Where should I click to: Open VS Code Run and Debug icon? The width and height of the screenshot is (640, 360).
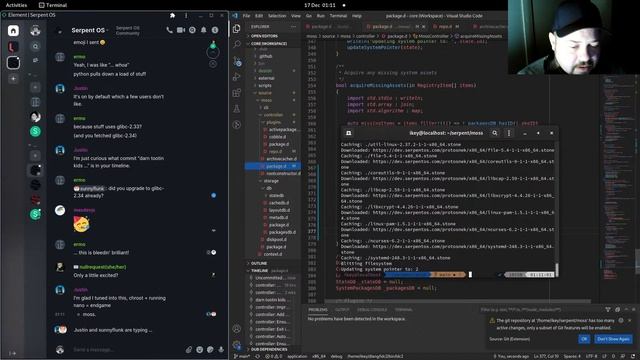236,77
